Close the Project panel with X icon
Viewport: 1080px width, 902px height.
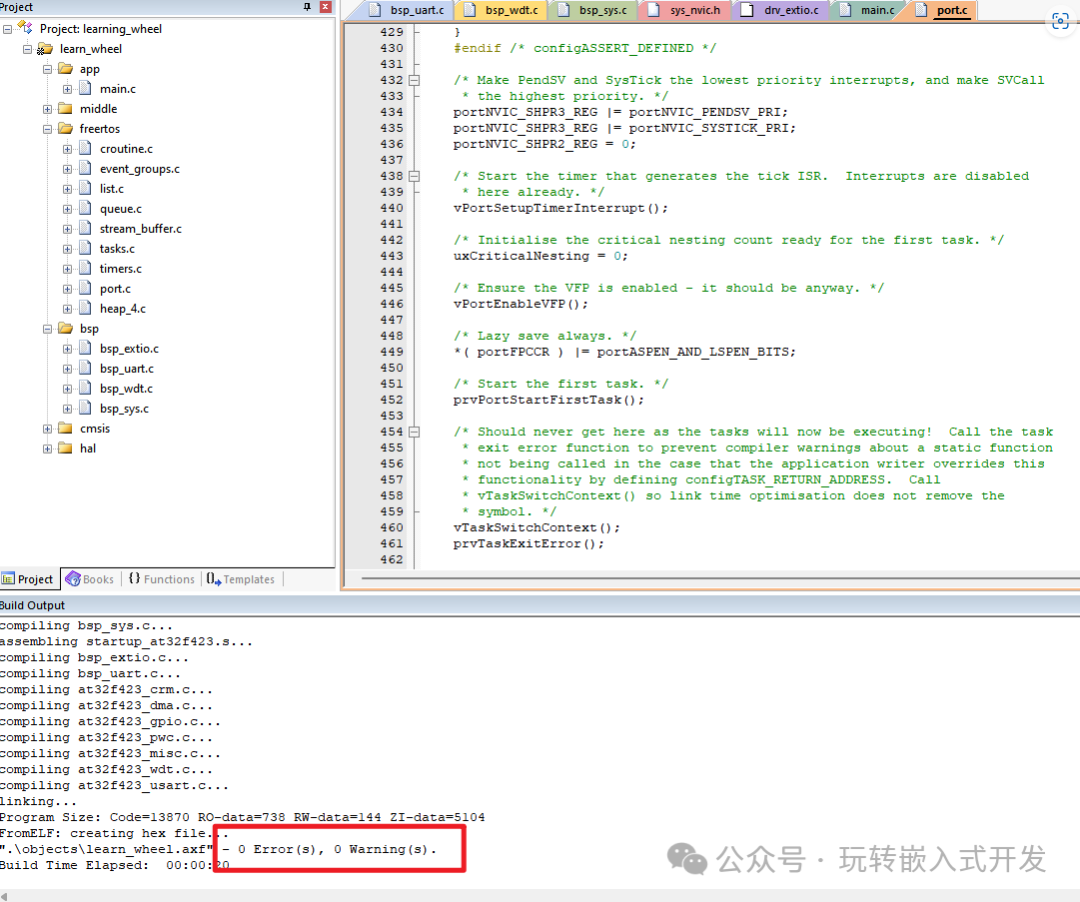pyautogui.click(x=324, y=7)
